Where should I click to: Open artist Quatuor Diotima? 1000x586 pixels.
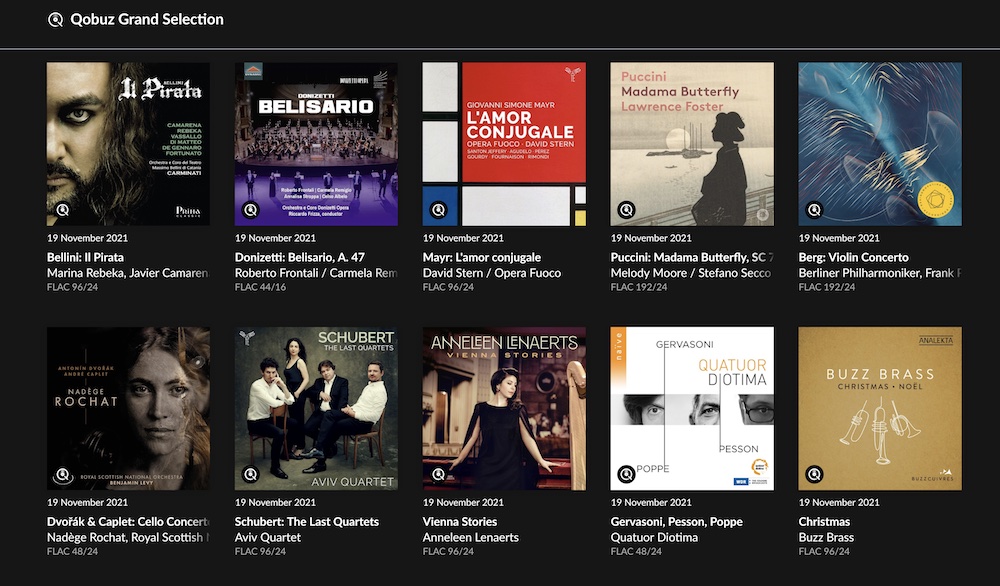point(654,538)
